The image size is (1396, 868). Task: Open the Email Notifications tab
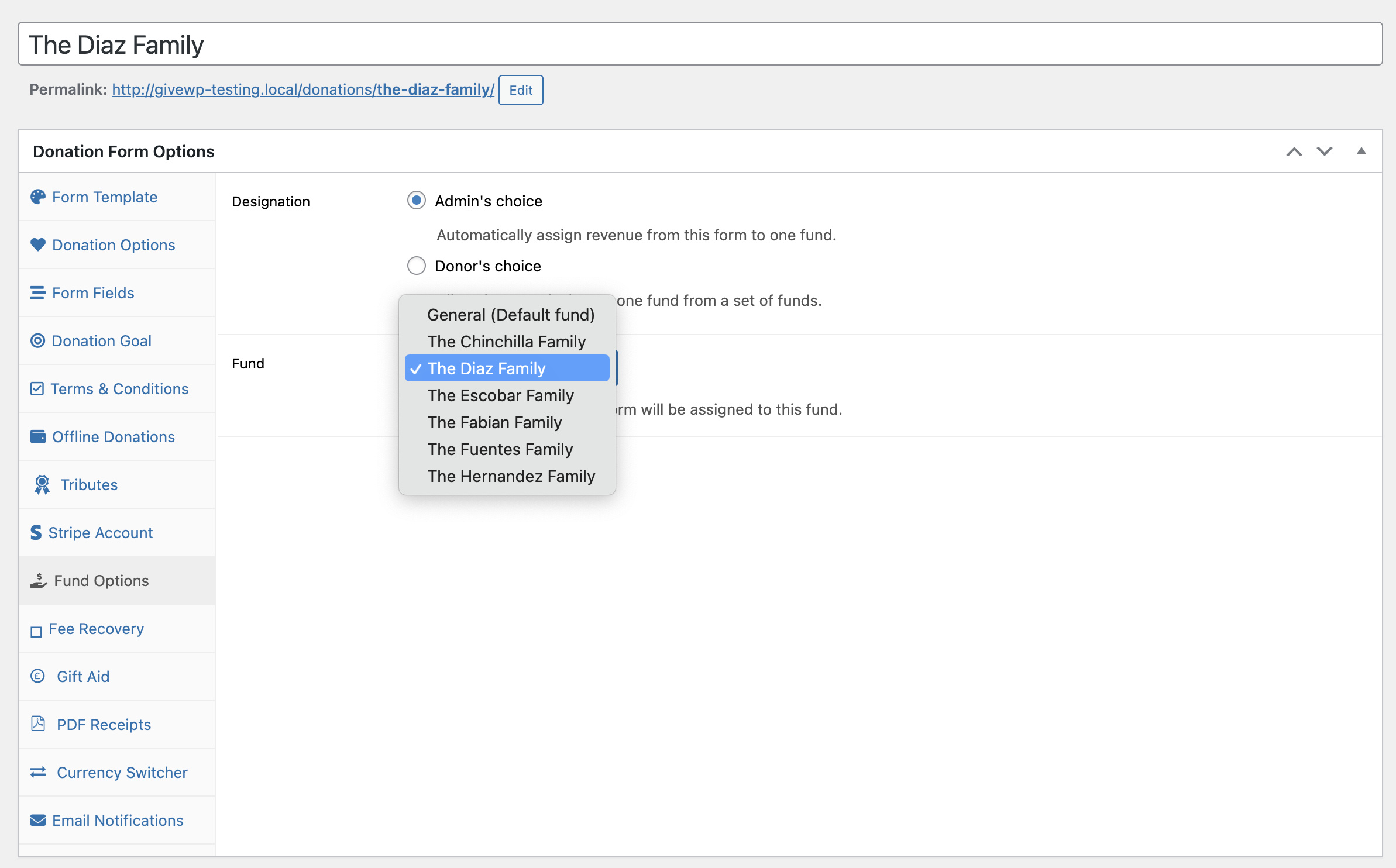point(117,821)
